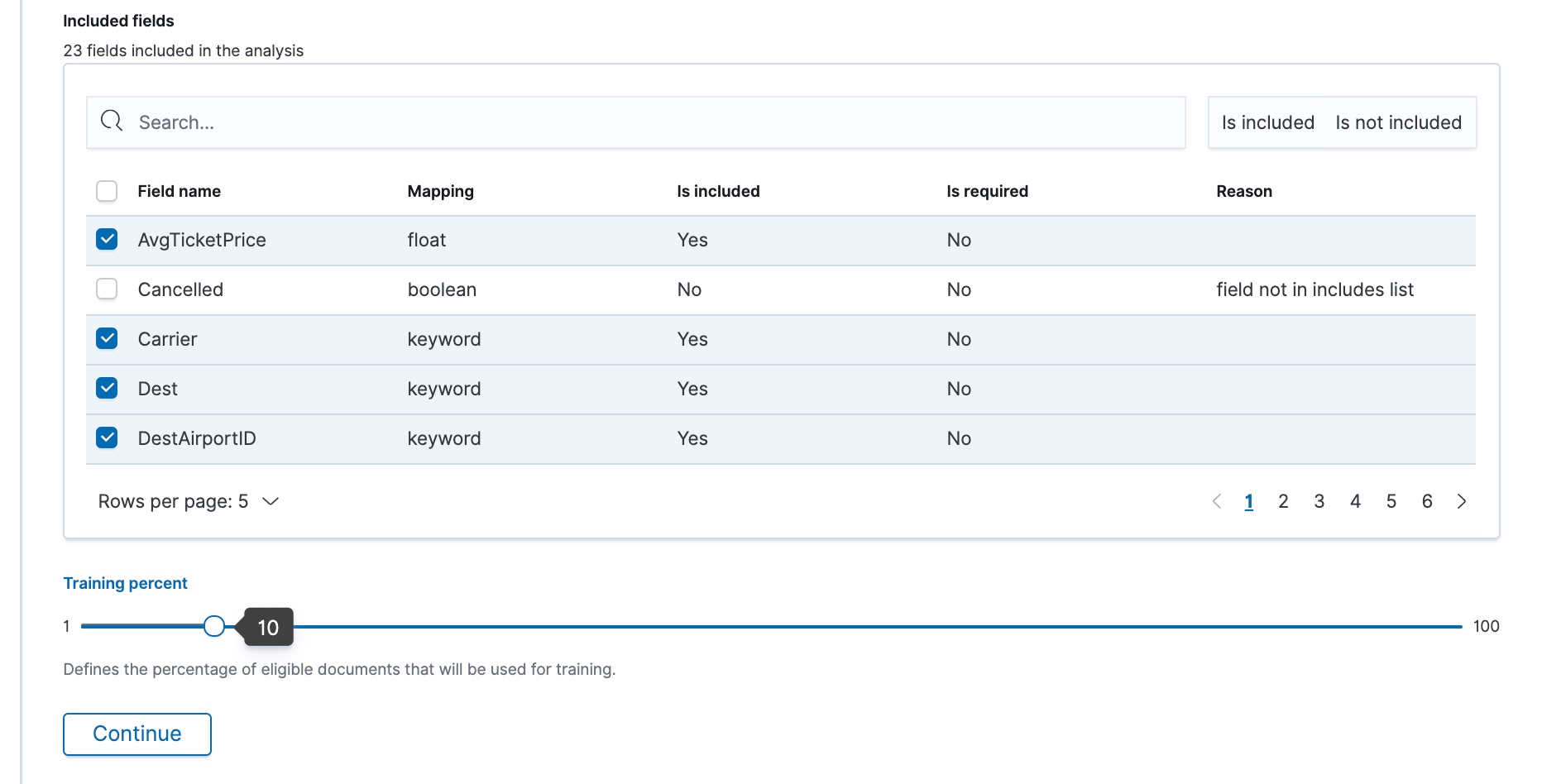Disable the DestAirportID field checkbox
This screenshot has height=784, width=1542.
106,437
